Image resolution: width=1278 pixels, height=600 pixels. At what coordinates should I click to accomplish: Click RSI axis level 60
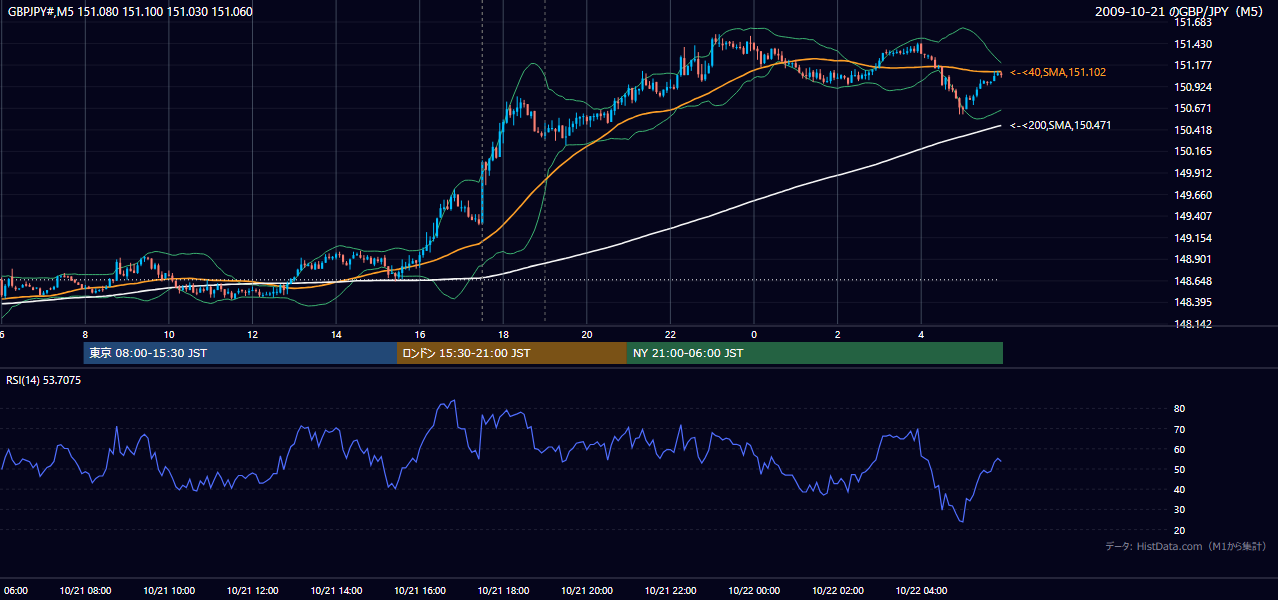1180,449
